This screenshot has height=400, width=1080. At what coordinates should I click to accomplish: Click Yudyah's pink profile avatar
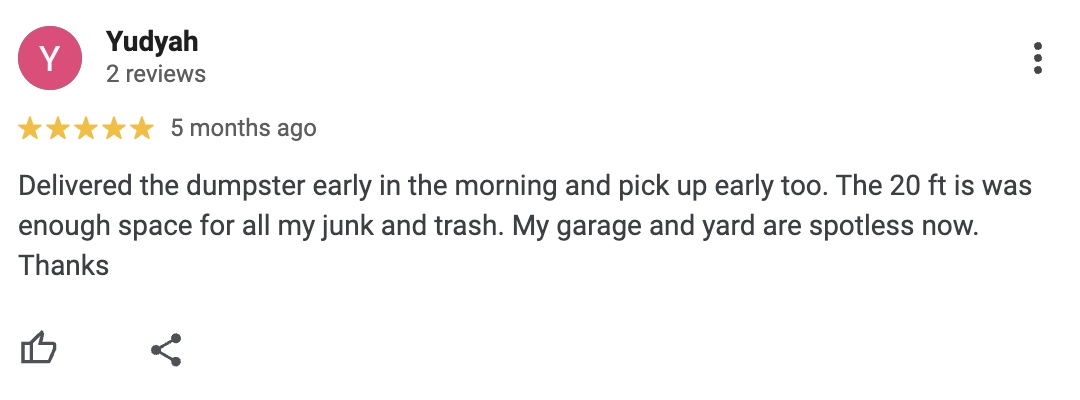point(50,58)
